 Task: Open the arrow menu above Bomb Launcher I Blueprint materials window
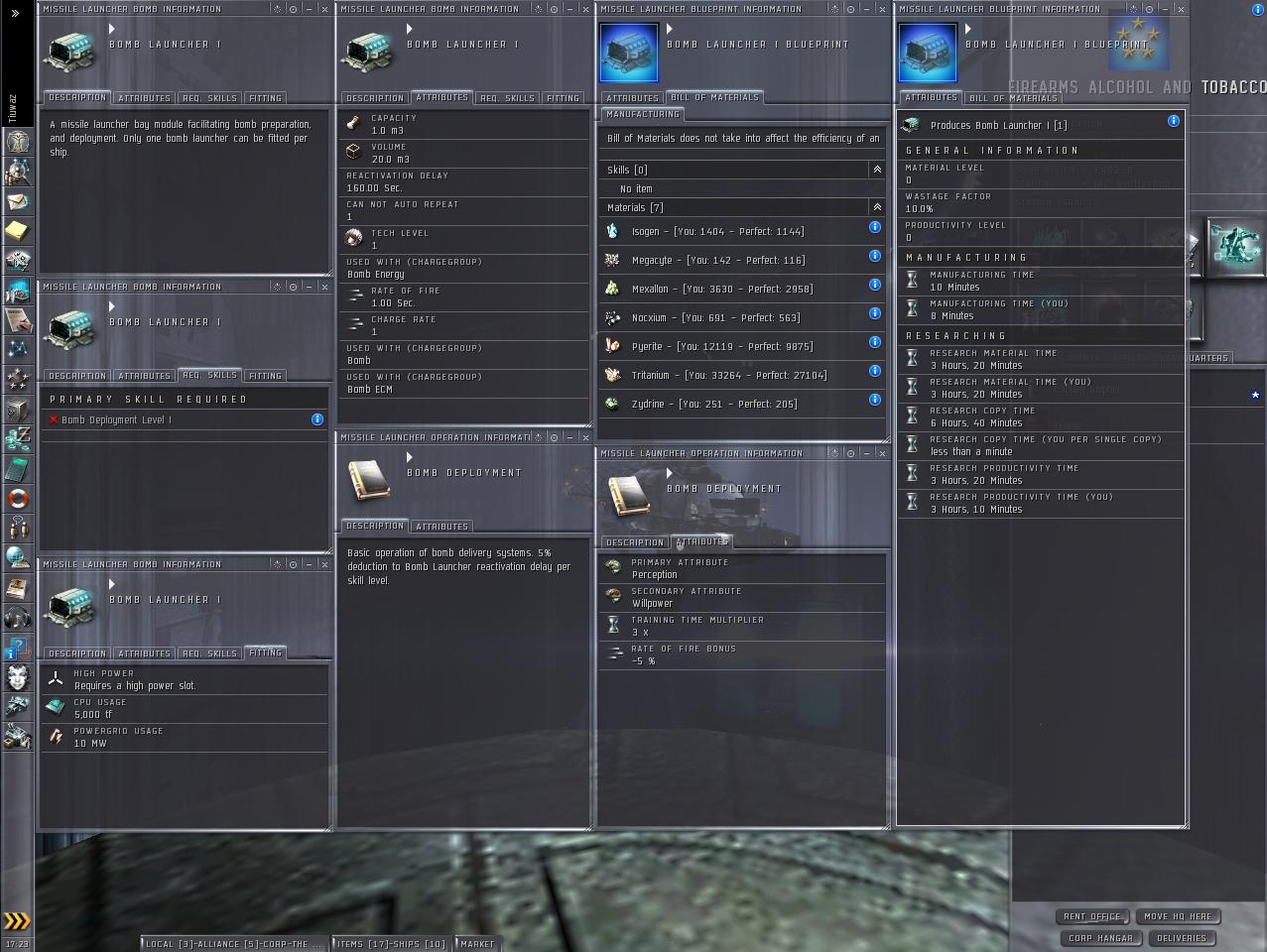[670, 30]
